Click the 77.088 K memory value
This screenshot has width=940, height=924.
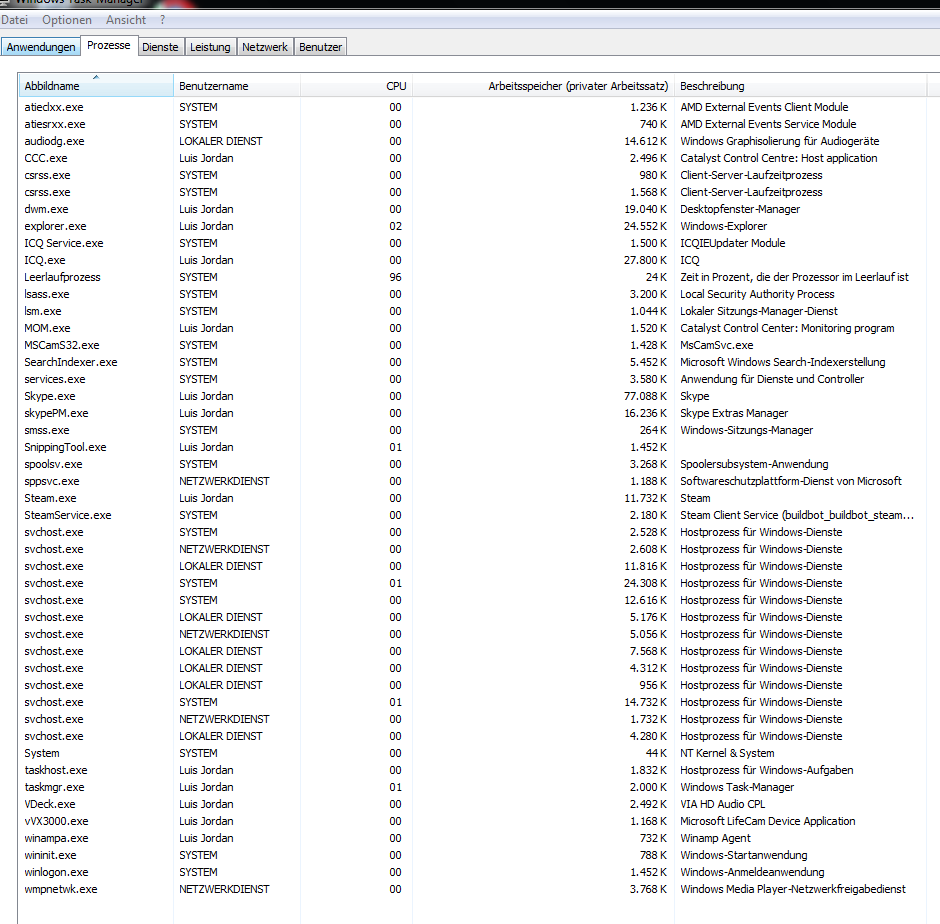[645, 396]
